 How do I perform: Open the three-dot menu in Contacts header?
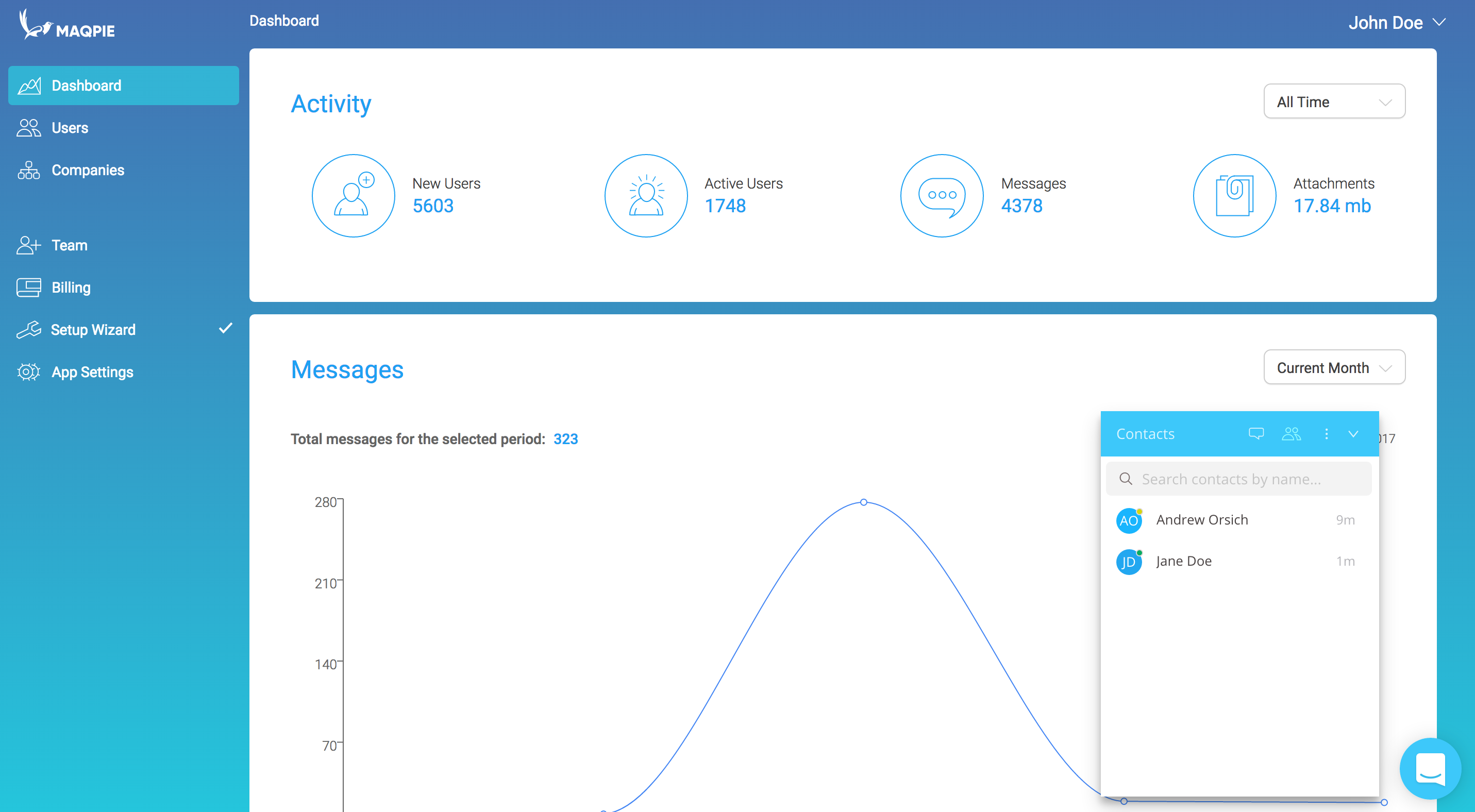(x=1326, y=434)
